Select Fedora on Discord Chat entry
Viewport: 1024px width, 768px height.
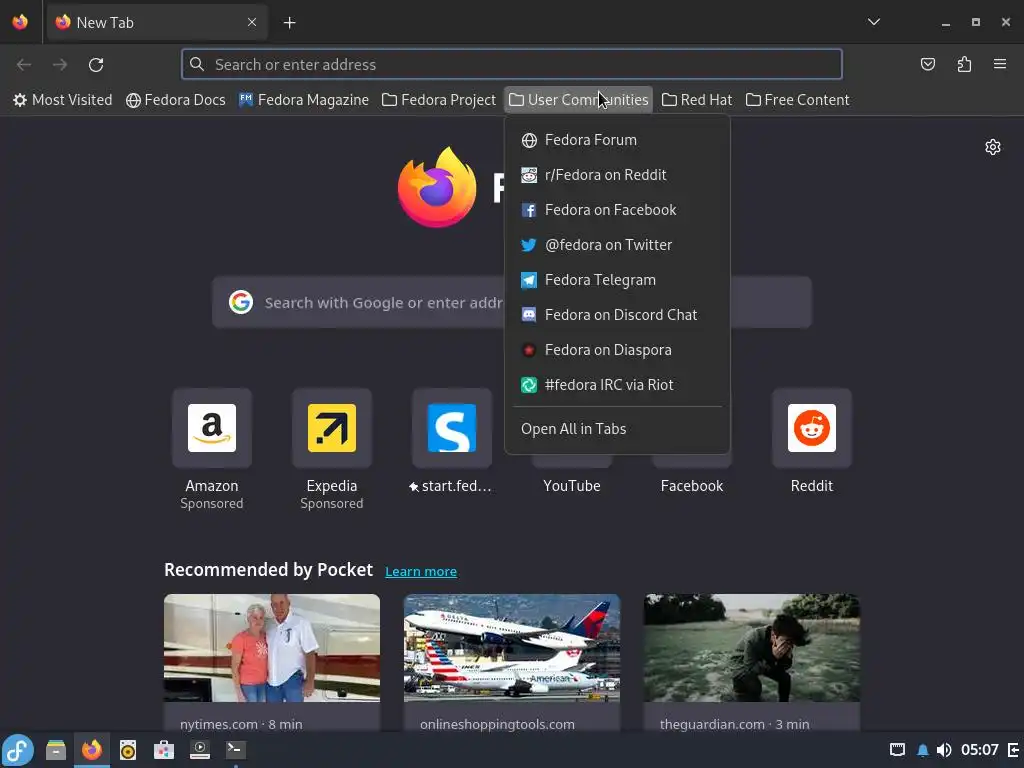click(x=617, y=315)
